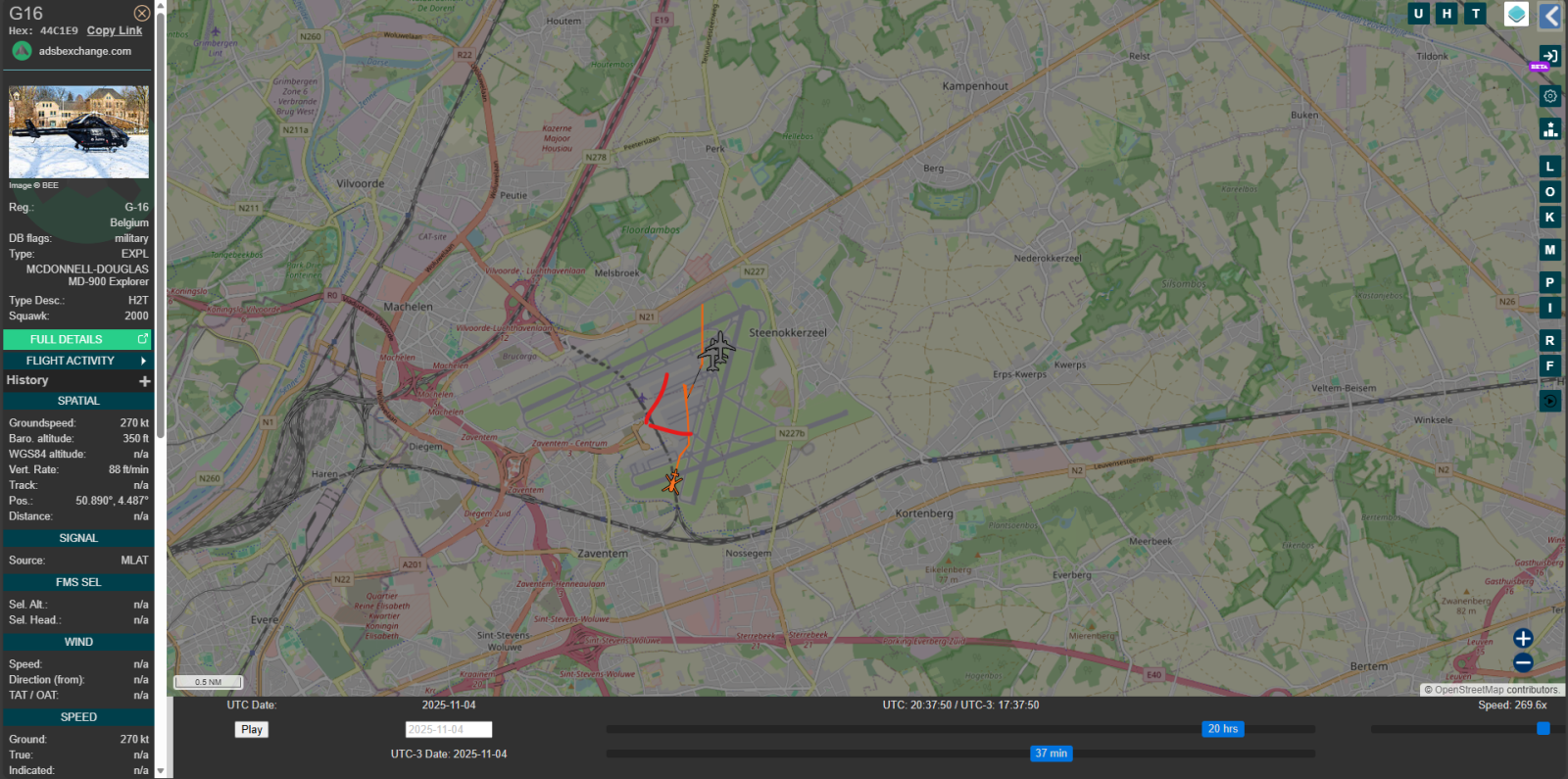Click the Copy Link link
The height and width of the screenshot is (779, 1568).
(114, 30)
